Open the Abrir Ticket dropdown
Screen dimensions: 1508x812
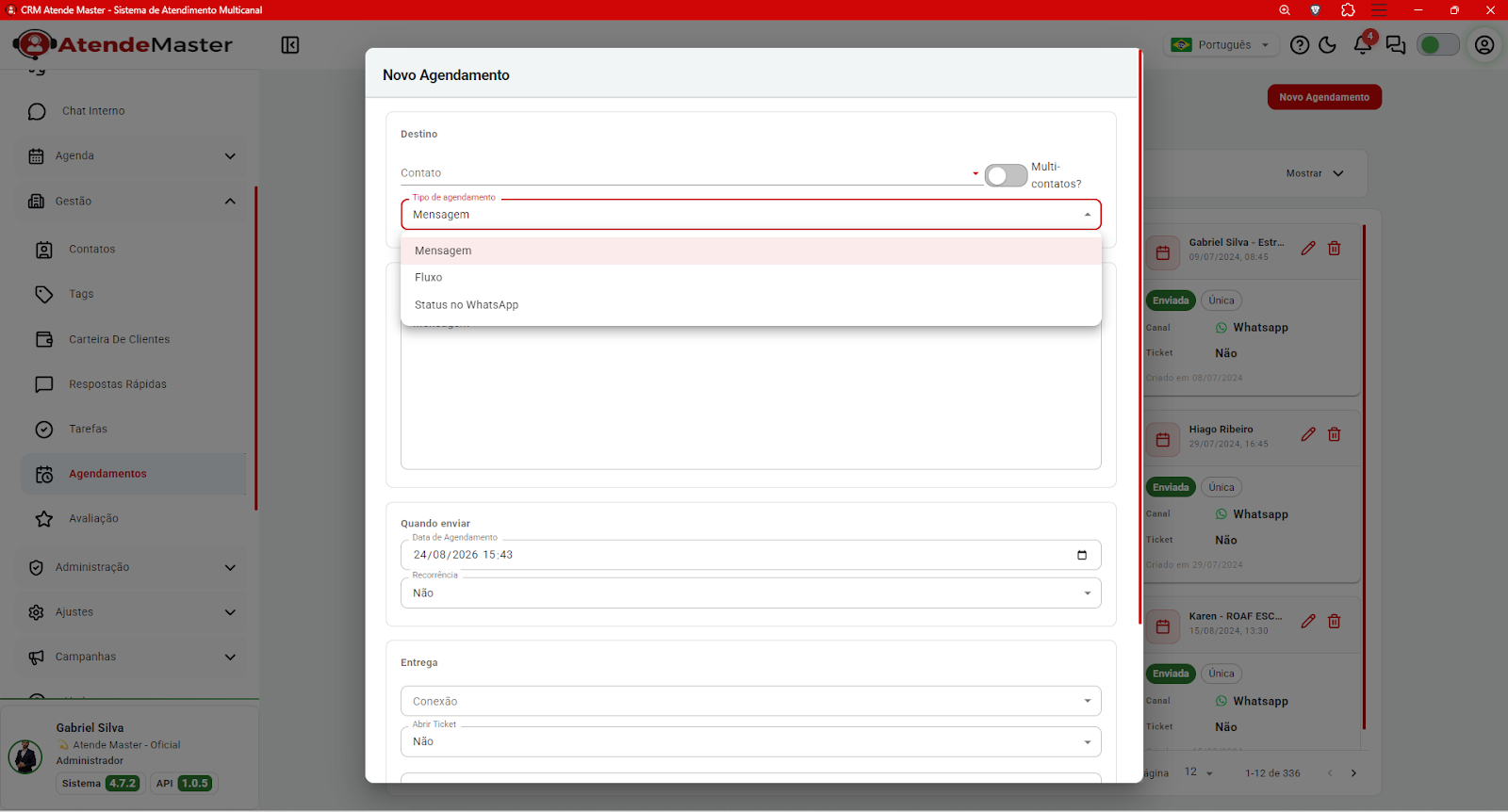pos(751,742)
